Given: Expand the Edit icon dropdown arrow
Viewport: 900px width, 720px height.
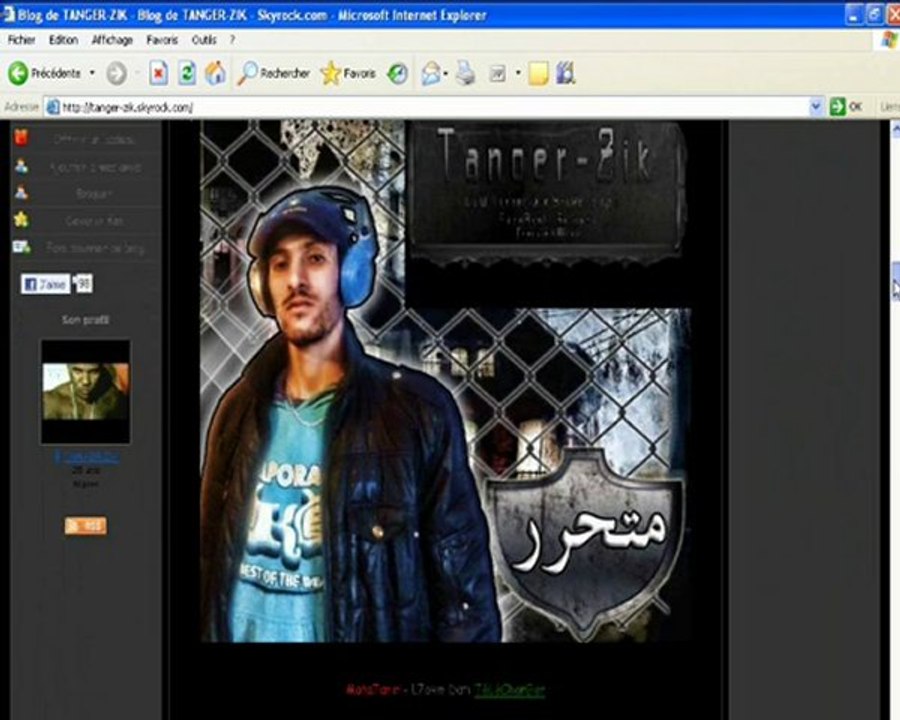Looking at the screenshot, I should pos(518,73).
